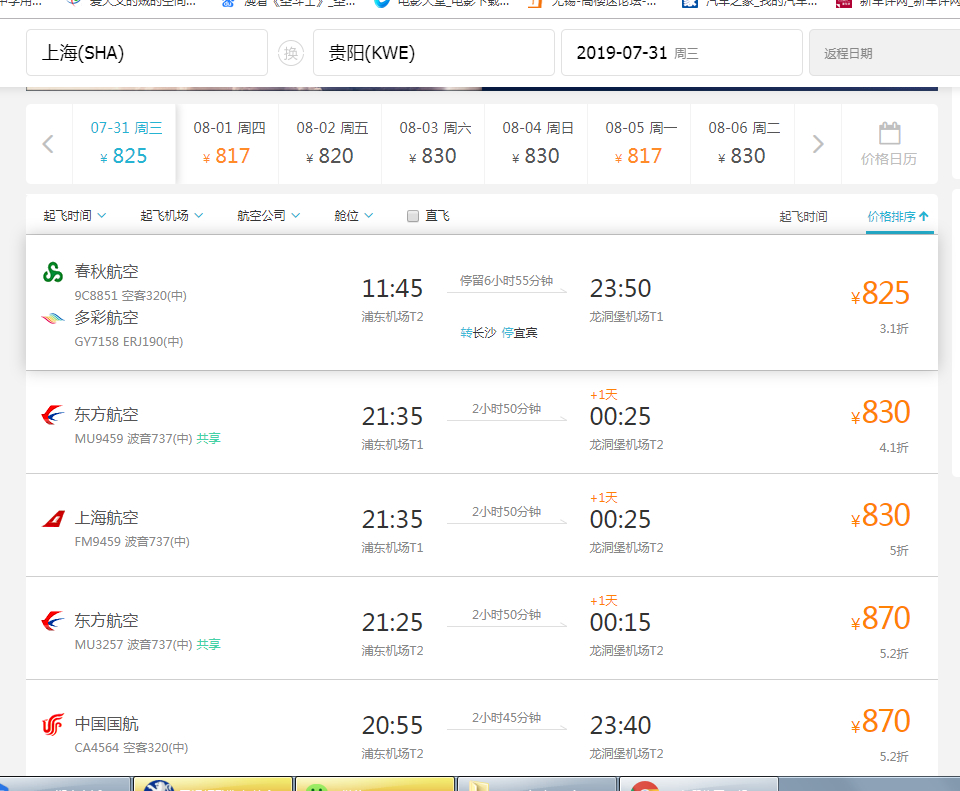This screenshot has height=791, width=960.
Task: Click the 停留6小时55分钟 layover text
Action: (x=506, y=280)
